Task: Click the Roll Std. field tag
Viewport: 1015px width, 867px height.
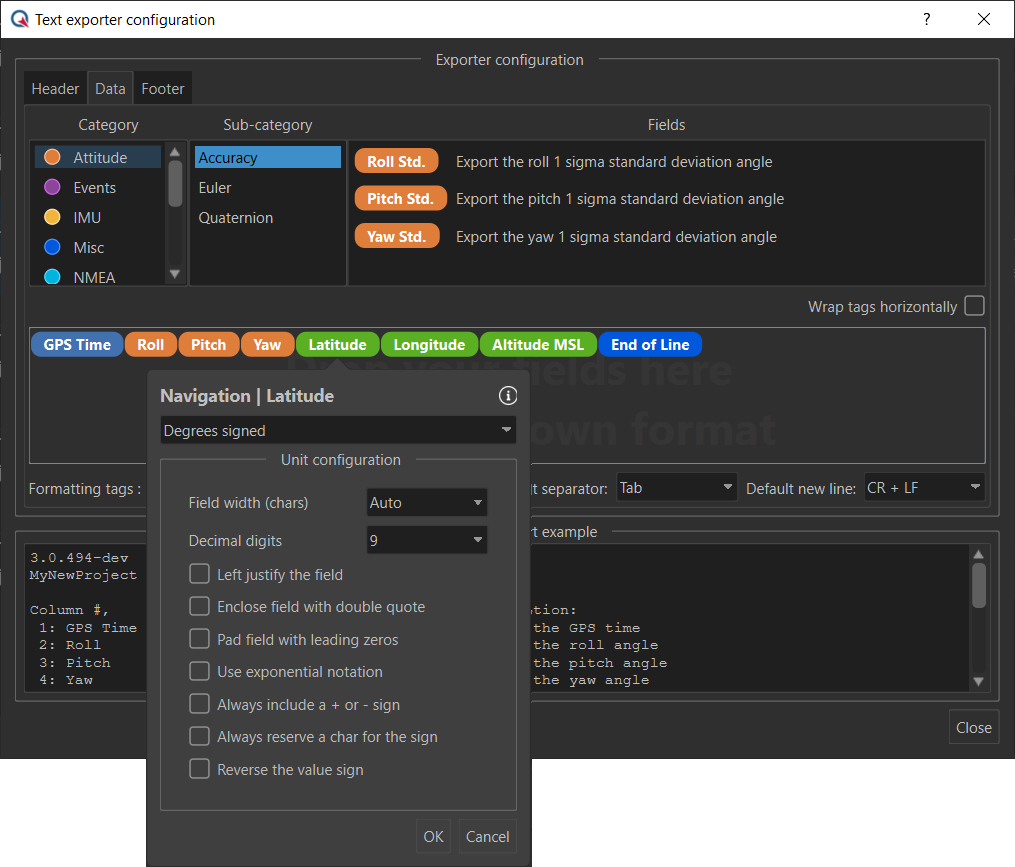Action: click(x=396, y=161)
